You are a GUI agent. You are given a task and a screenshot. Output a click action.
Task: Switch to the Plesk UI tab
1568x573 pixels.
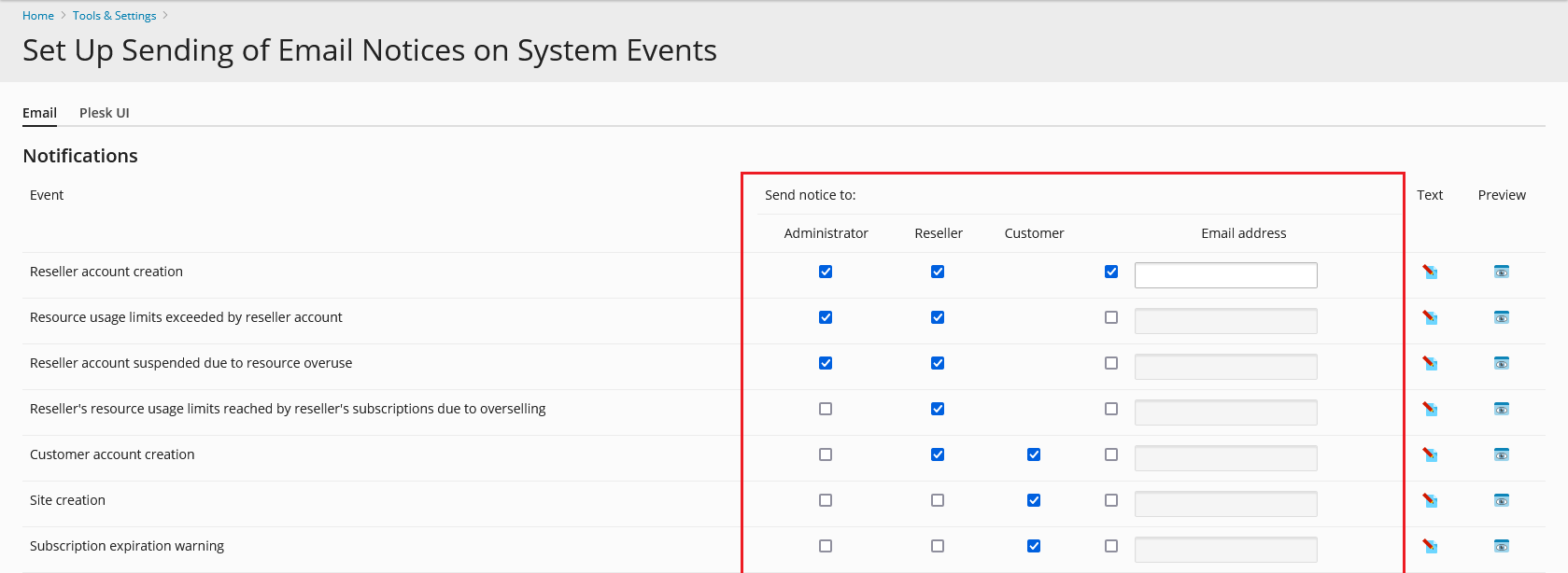coord(104,113)
